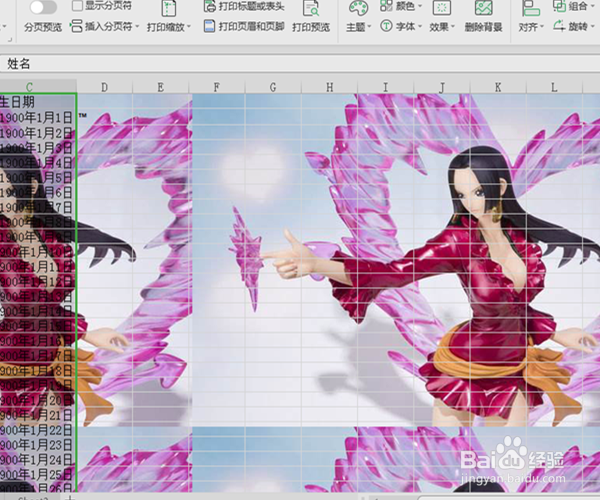Click the 打印预览 text label
Viewport: 600px width, 500px height.
tap(311, 27)
